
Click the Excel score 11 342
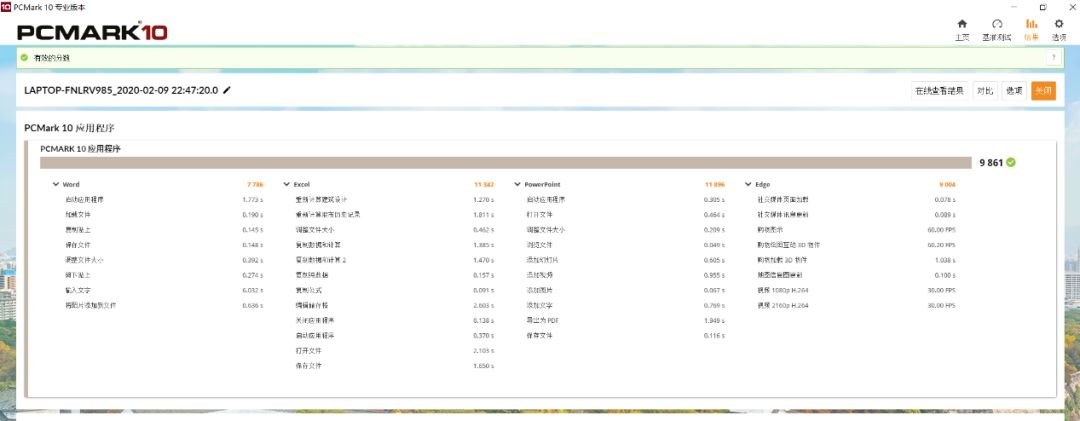[x=484, y=185]
